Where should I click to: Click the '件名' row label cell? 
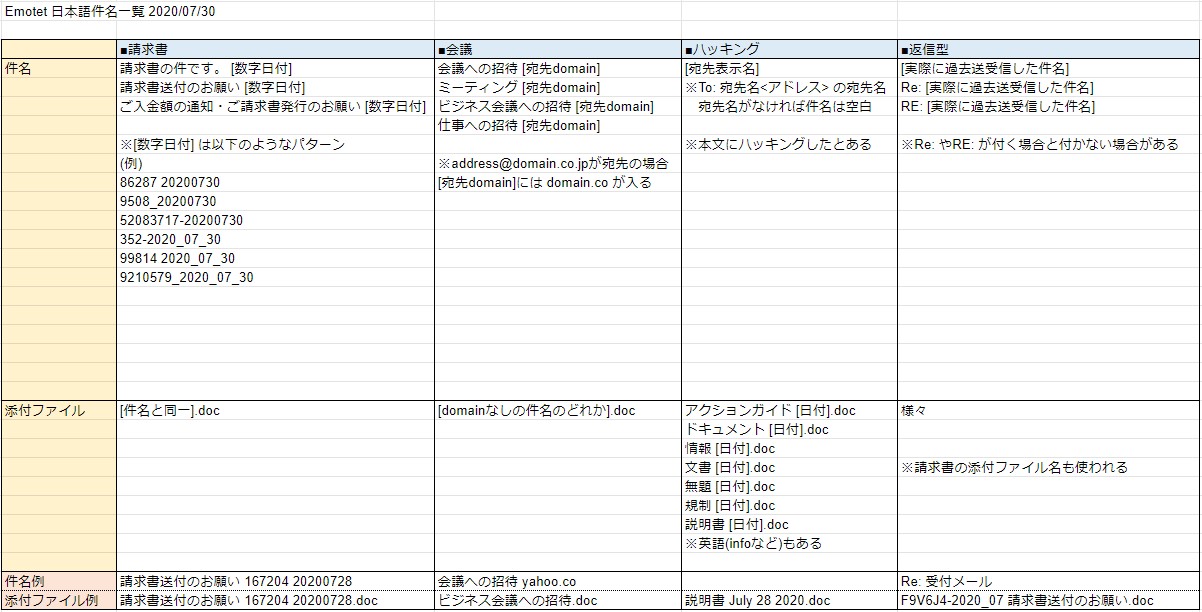59,68
